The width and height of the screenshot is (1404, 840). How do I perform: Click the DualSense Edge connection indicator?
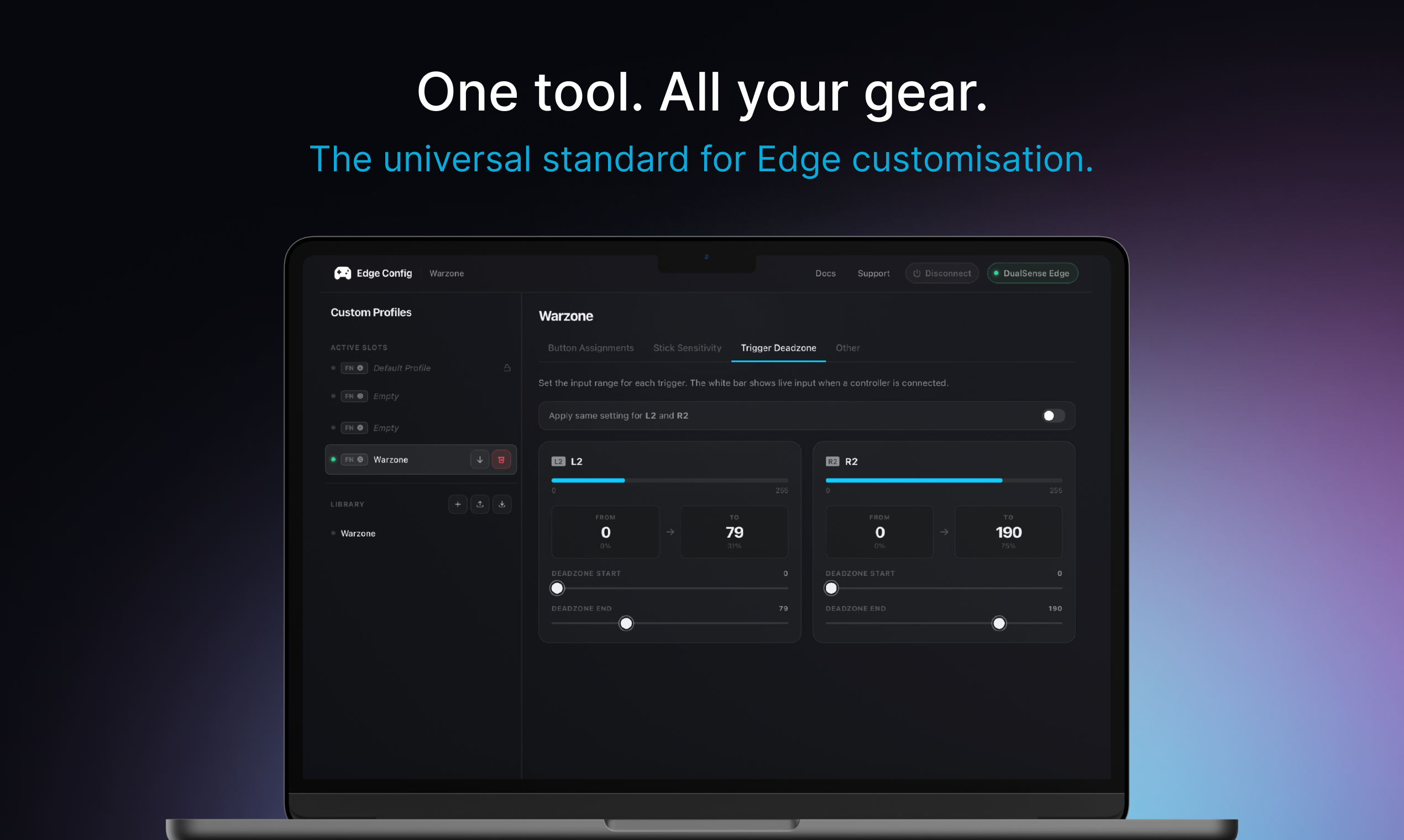click(x=1032, y=273)
